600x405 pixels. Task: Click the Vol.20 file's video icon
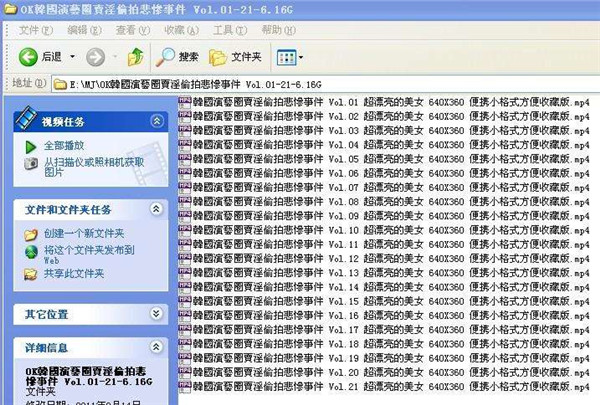point(185,372)
